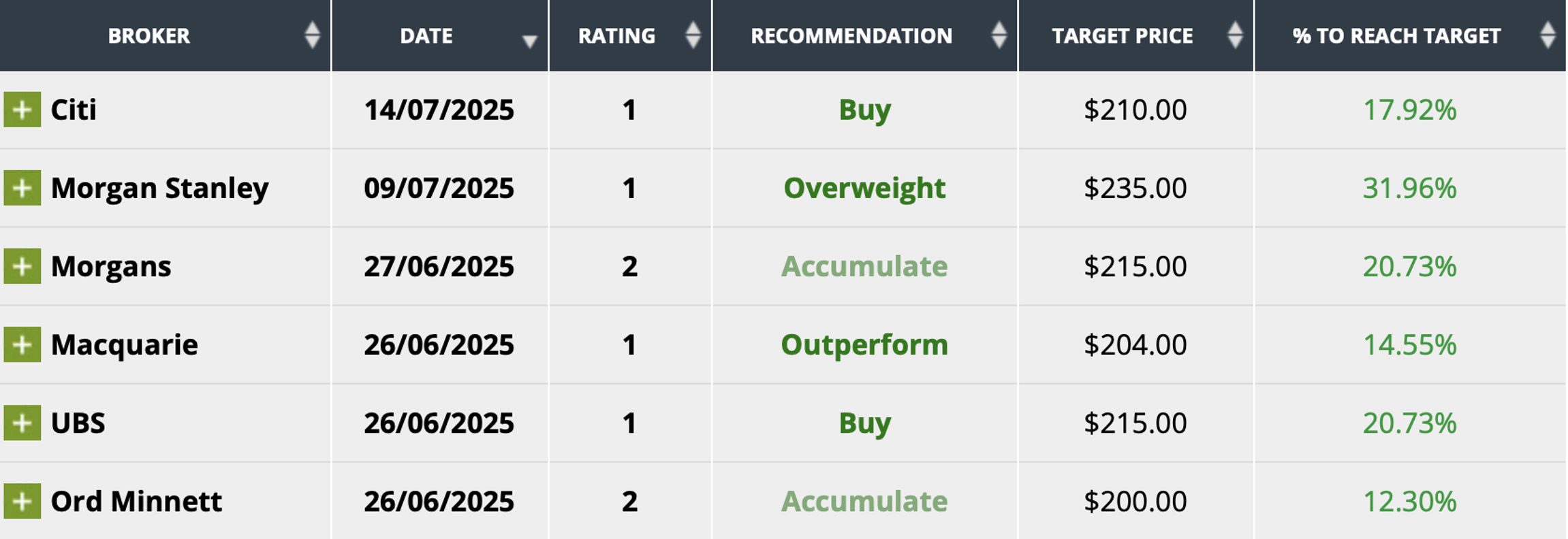Select the Macquarie Outperform recommendation

pyautogui.click(x=864, y=345)
